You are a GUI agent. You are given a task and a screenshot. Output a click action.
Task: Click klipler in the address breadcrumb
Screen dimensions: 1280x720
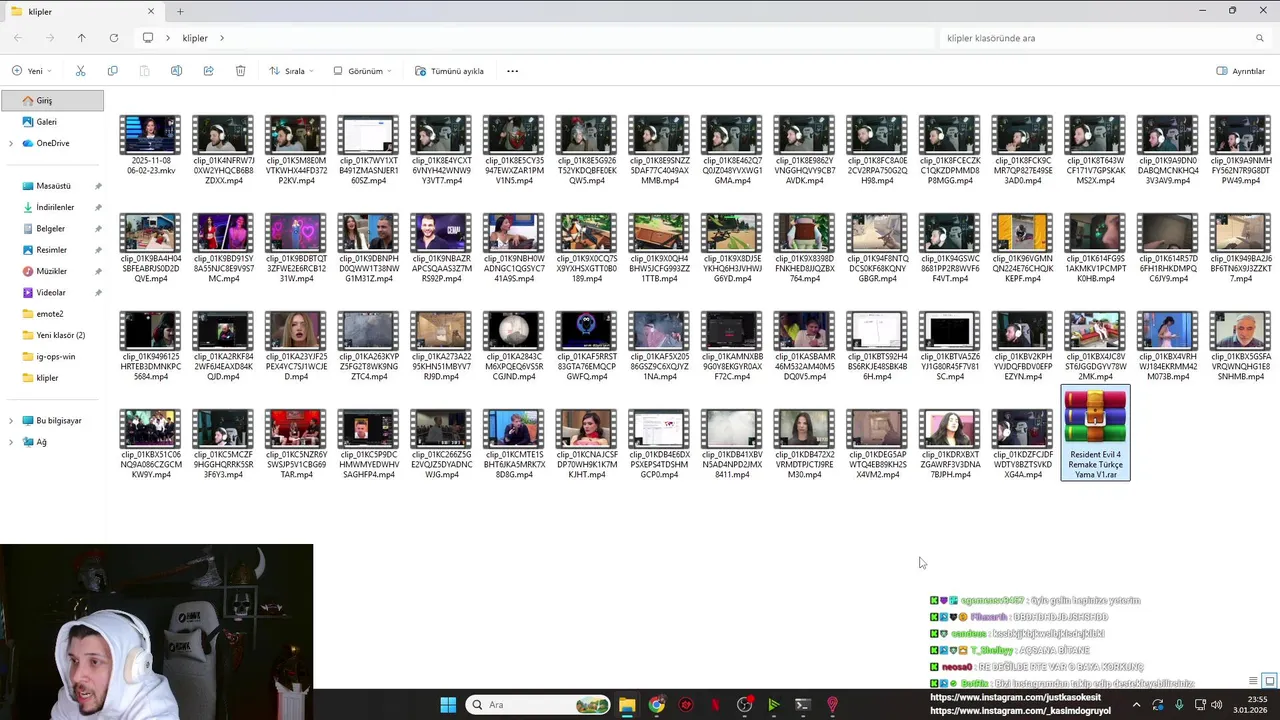[x=195, y=38]
